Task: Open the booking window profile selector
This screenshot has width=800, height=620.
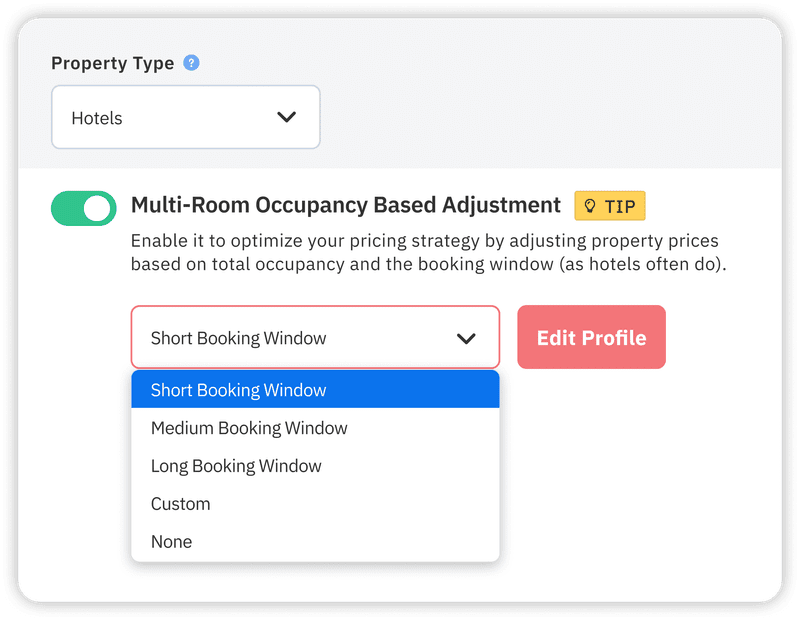Action: pos(315,339)
